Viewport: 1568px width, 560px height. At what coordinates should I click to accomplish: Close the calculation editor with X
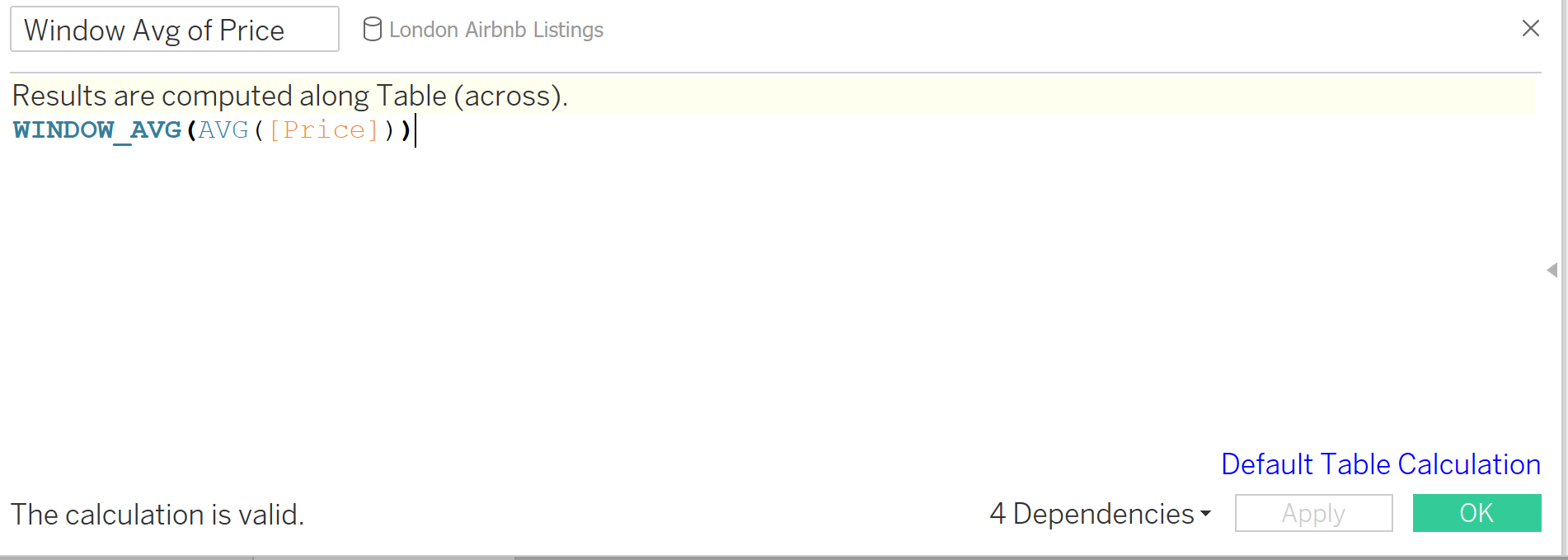click(x=1530, y=29)
